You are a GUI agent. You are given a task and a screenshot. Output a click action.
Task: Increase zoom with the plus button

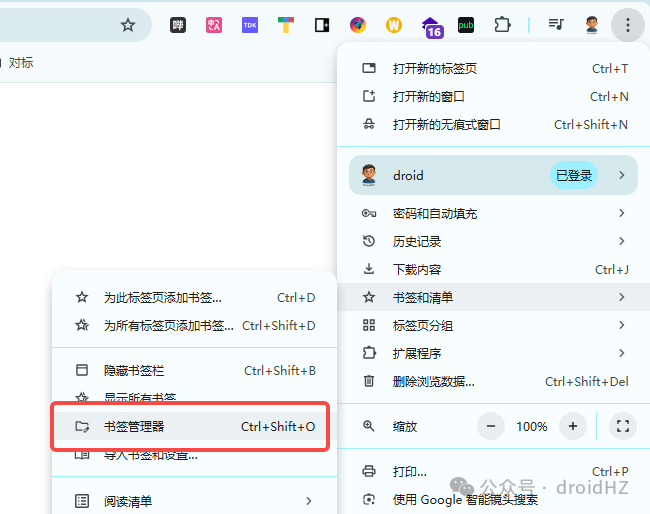tap(573, 426)
